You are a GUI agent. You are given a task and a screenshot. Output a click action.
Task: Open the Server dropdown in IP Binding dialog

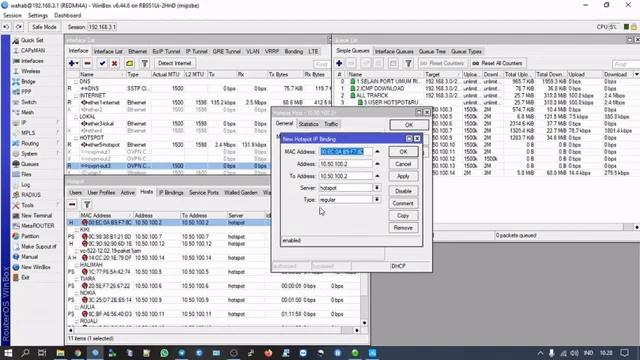377,188
